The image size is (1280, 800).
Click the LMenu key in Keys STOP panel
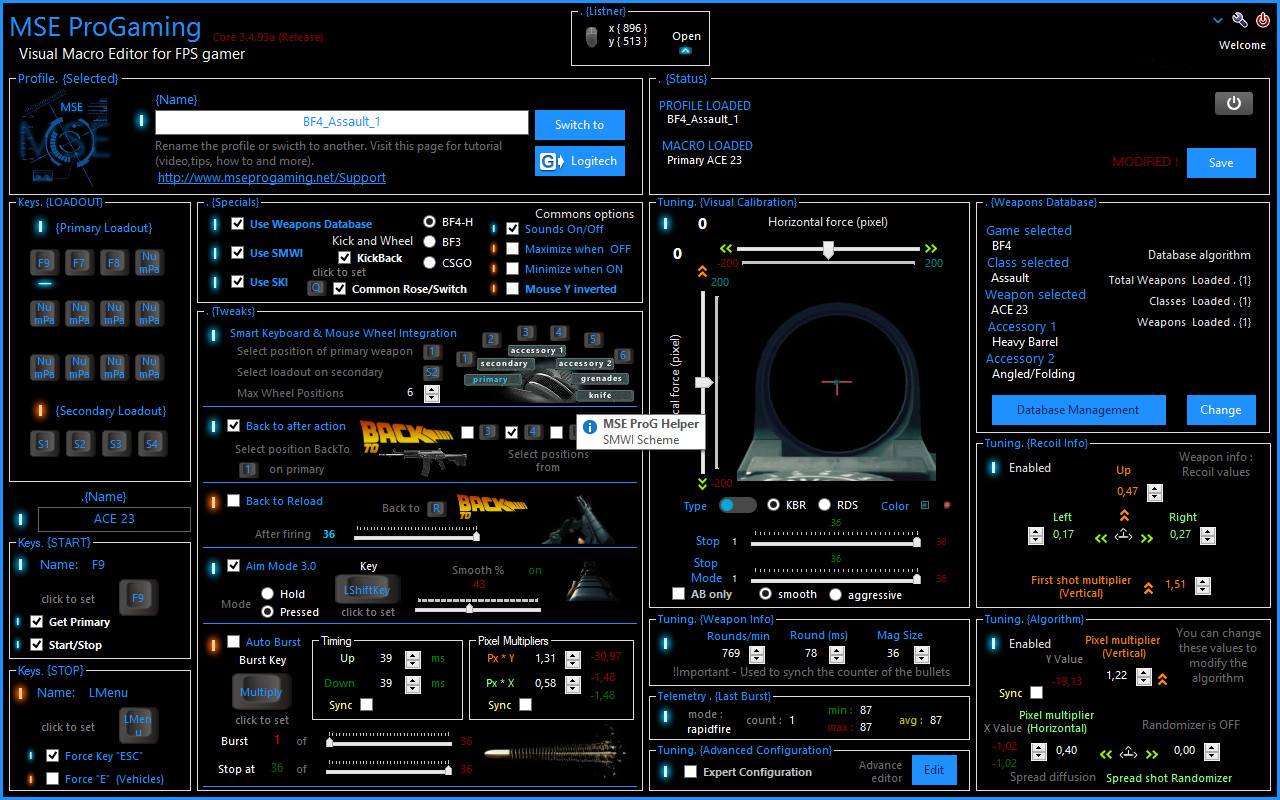(x=137, y=725)
